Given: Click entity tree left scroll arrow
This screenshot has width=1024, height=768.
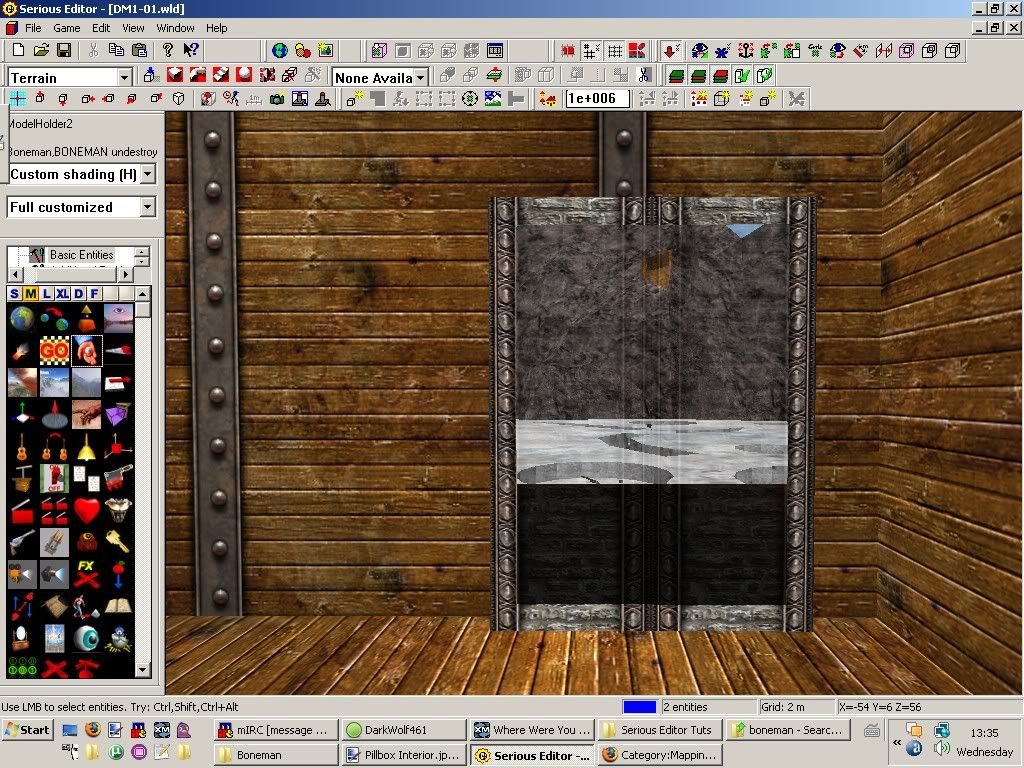Looking at the screenshot, I should (15, 274).
